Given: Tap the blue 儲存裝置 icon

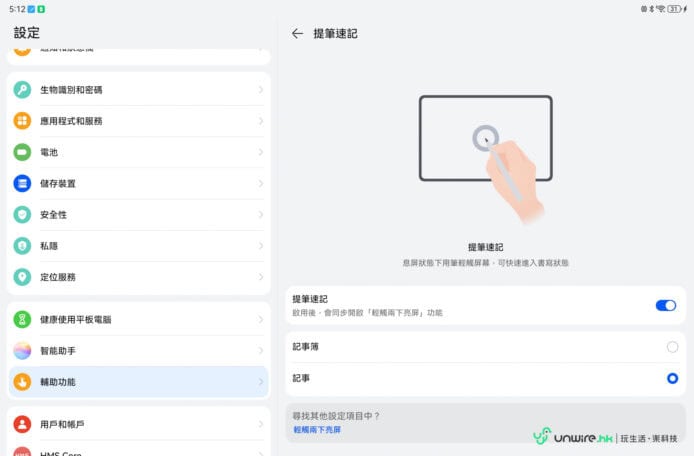Looking at the screenshot, I should (x=22, y=183).
